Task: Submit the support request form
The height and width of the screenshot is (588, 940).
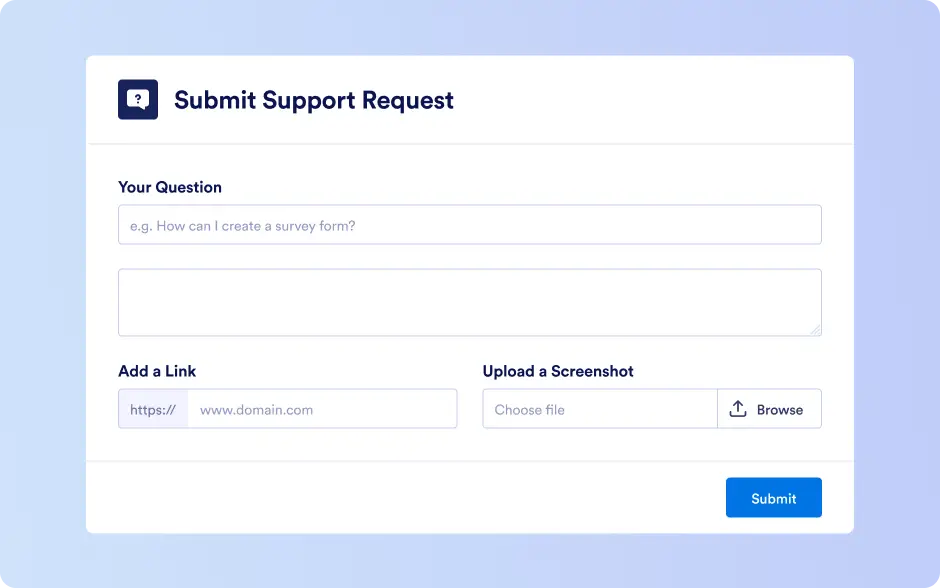Action: [774, 497]
